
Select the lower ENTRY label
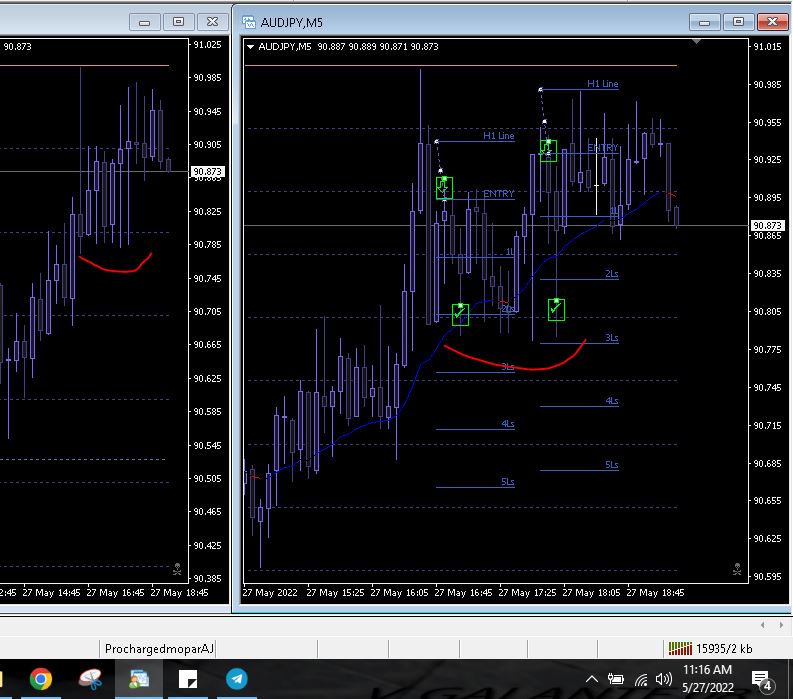(x=499, y=193)
